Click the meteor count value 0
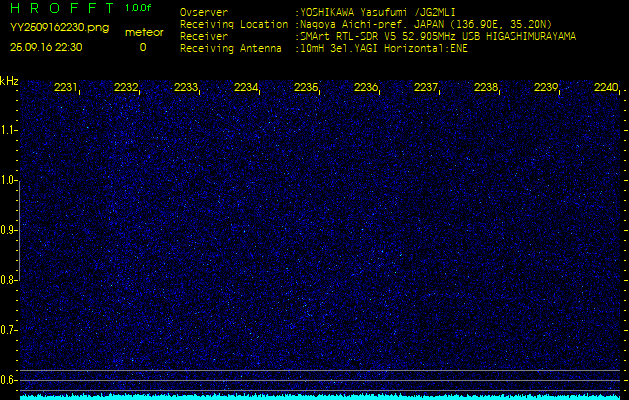Viewport: 629px width, 400px height. point(142,47)
